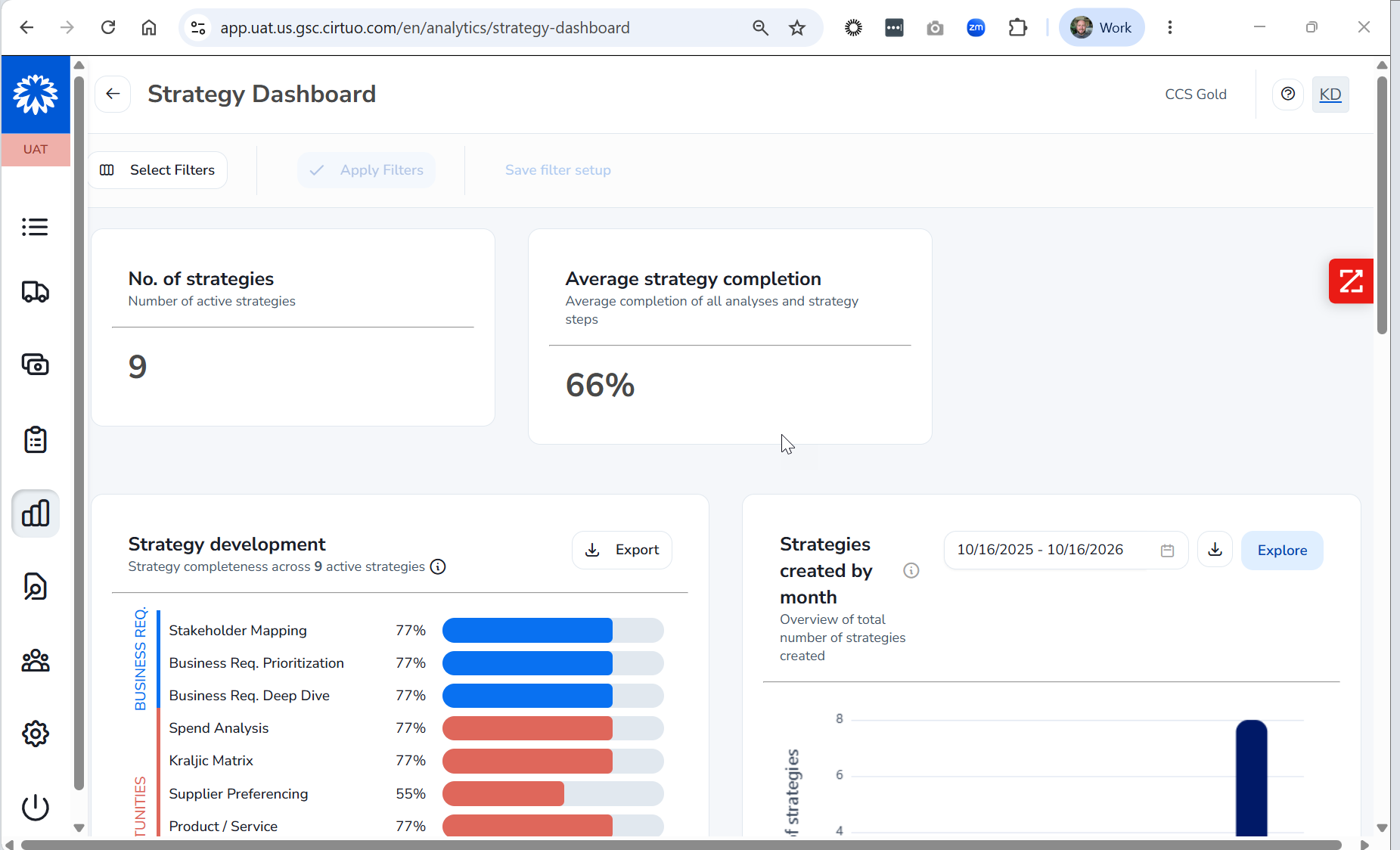Click the info icon beside Strategies created by month
Viewport: 1400px width, 850px height.
911,571
